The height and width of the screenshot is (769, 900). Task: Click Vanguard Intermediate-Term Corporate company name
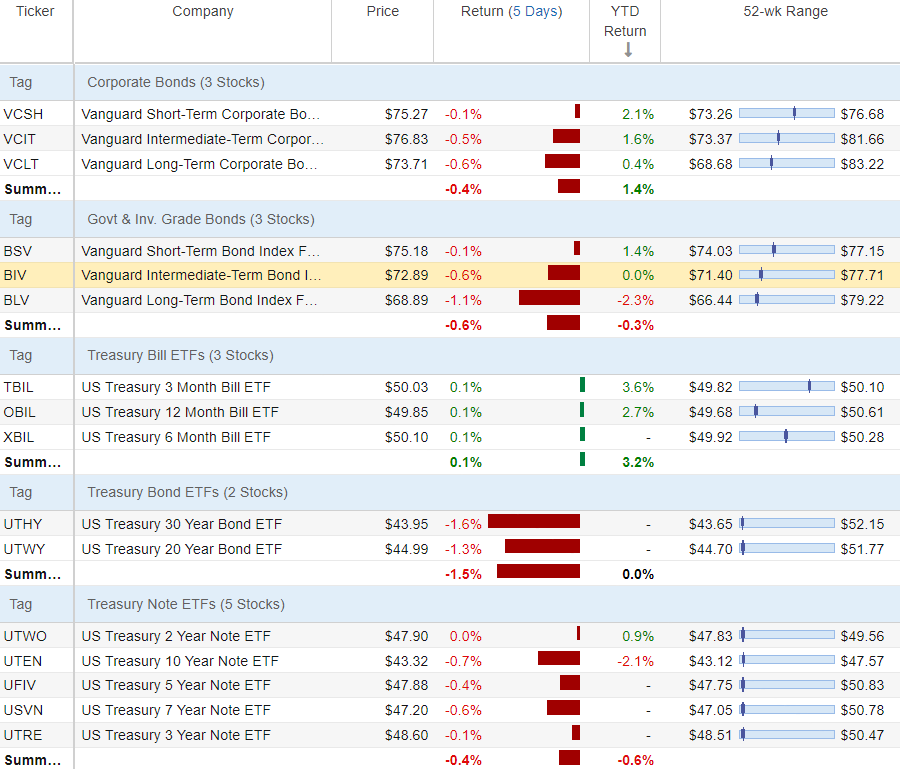(x=203, y=139)
